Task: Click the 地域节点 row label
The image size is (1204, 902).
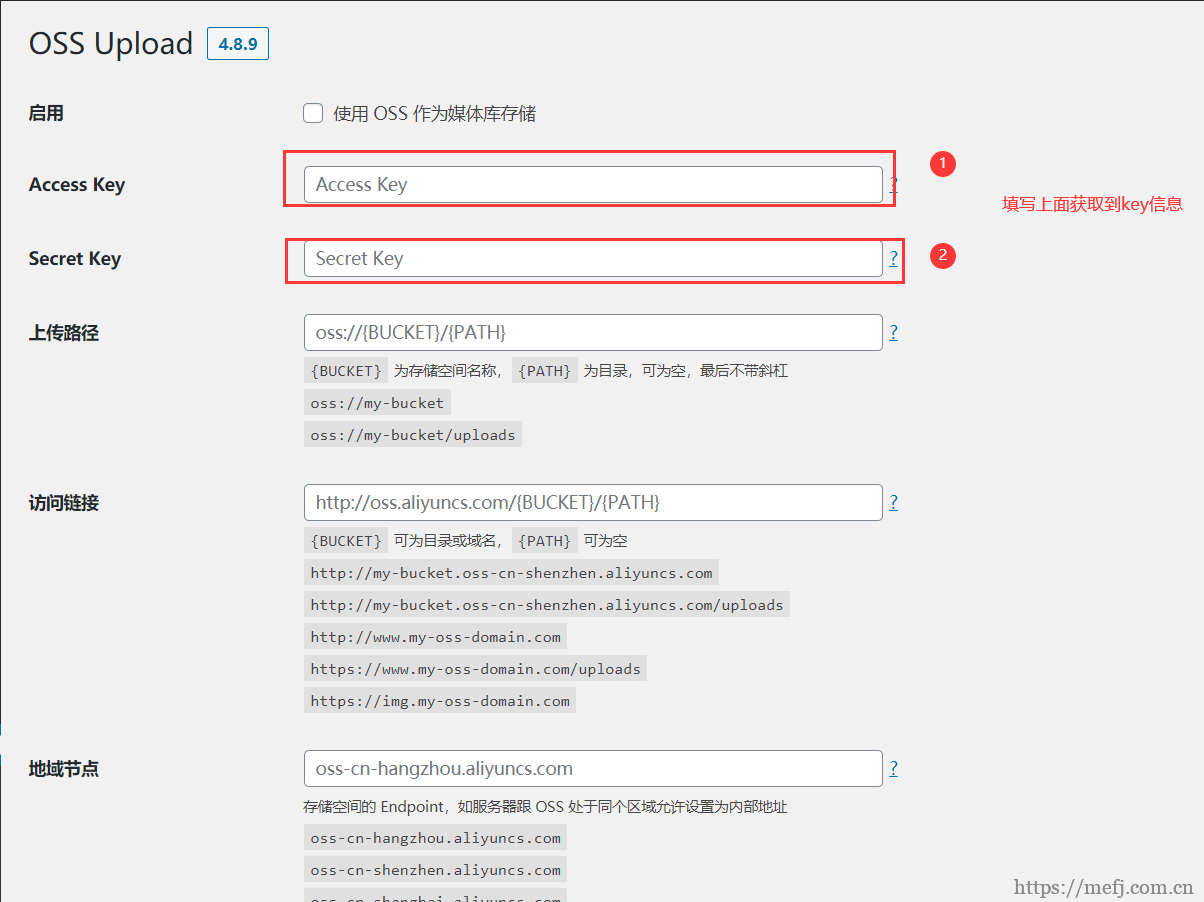Action: pyautogui.click(x=64, y=769)
